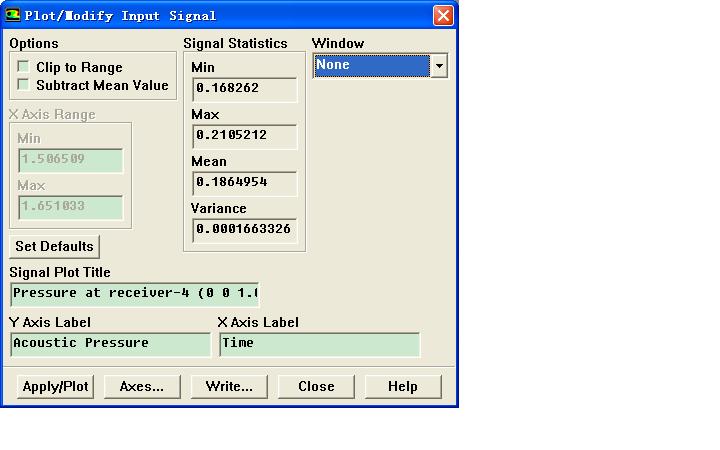This screenshot has width=720, height=450.
Task: Click the Mean value field
Action: [244, 183]
